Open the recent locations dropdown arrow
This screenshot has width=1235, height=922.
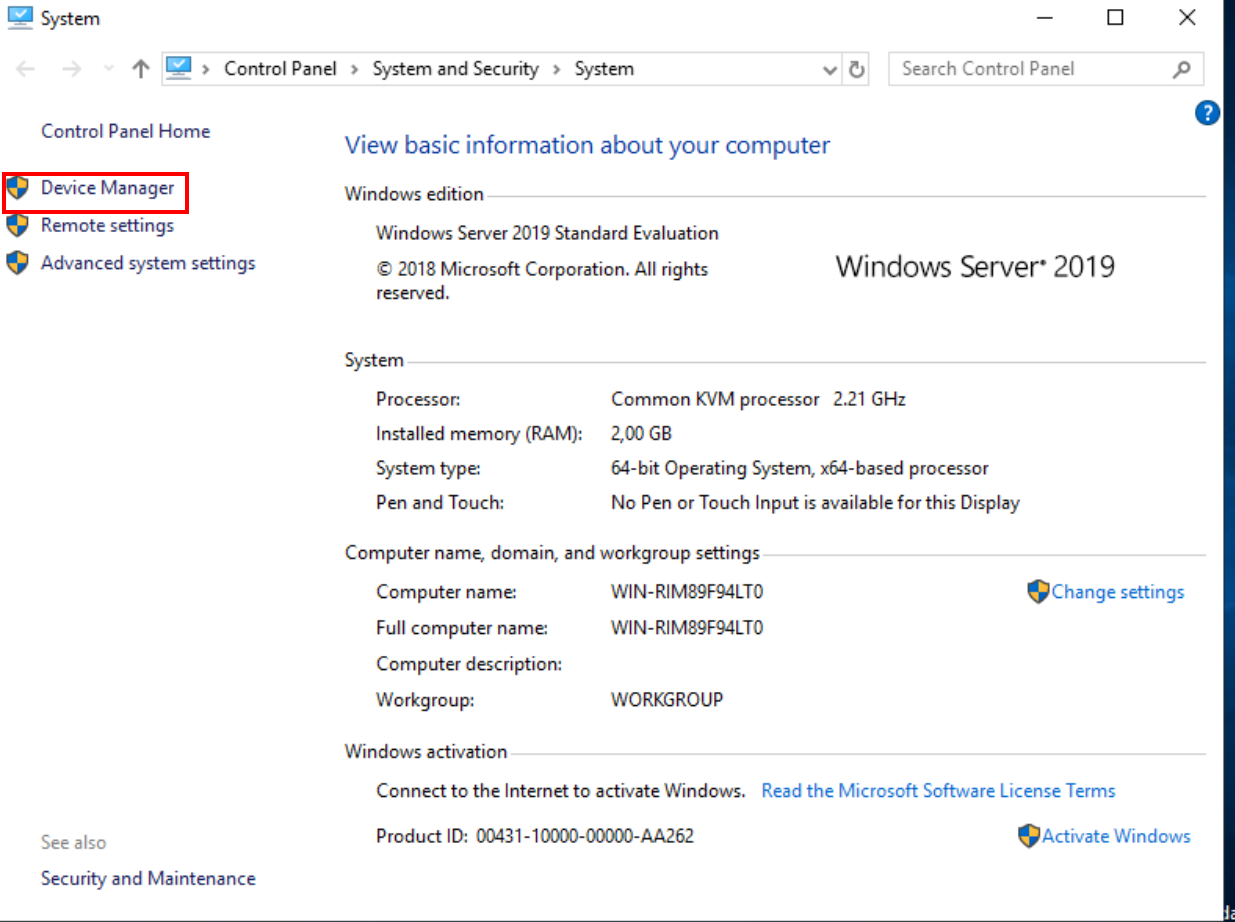pyautogui.click(x=108, y=69)
